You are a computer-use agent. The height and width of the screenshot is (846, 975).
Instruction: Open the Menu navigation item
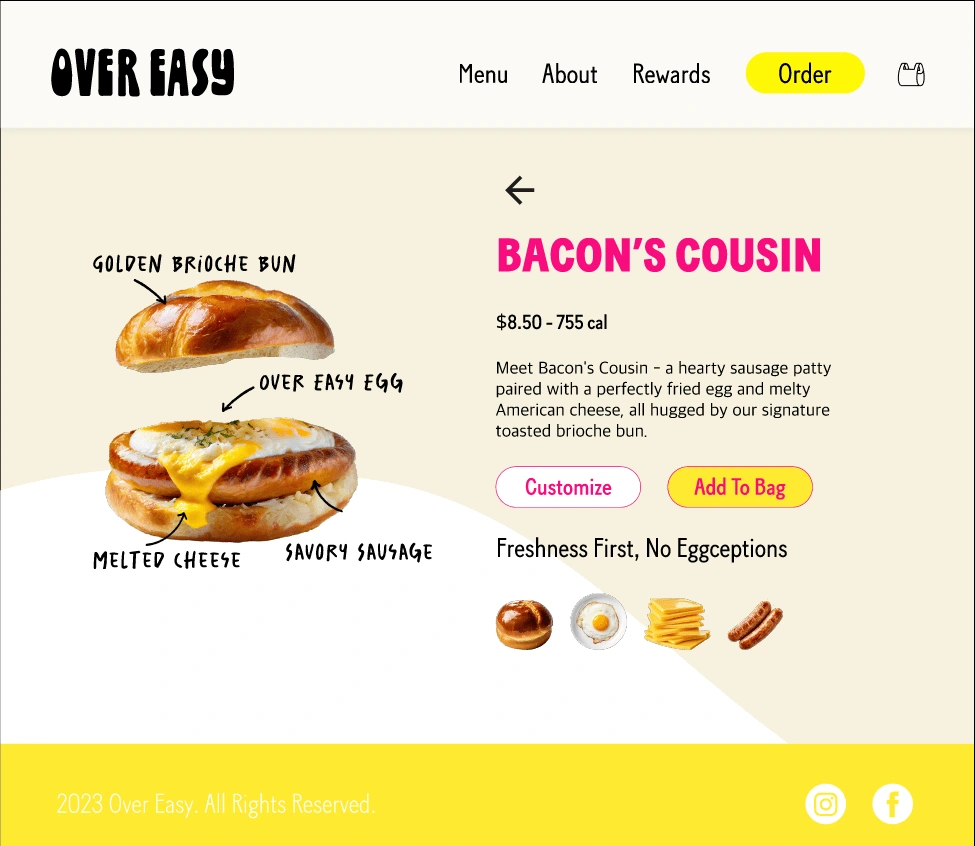pyautogui.click(x=483, y=74)
